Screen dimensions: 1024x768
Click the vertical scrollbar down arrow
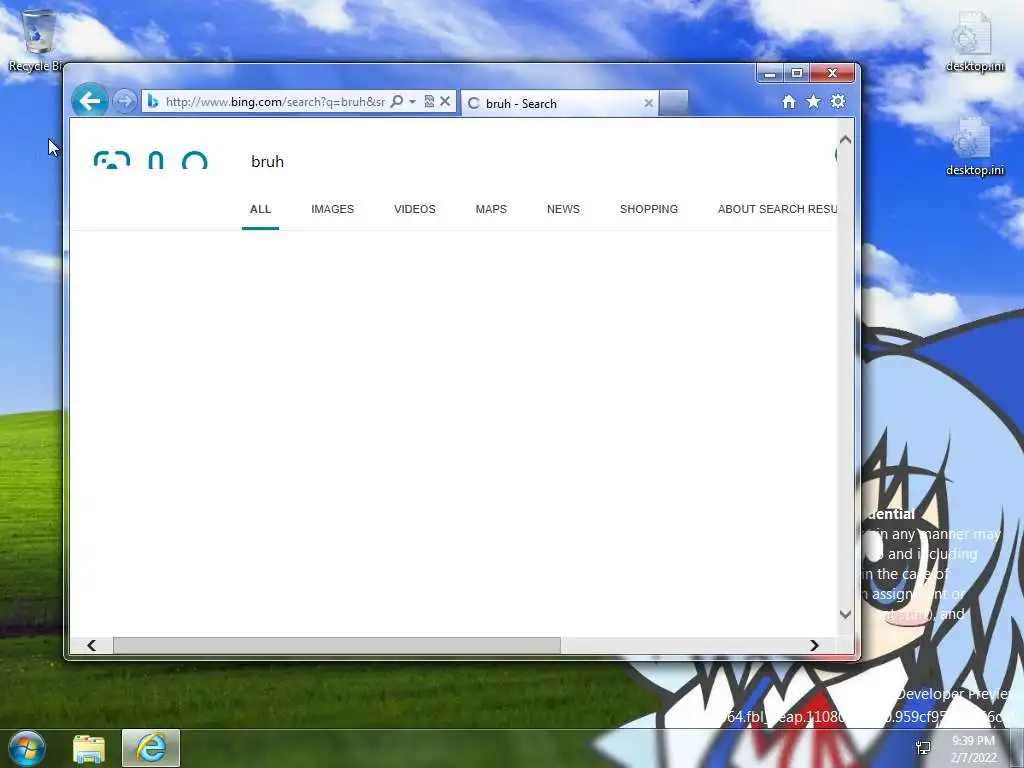[x=845, y=614]
